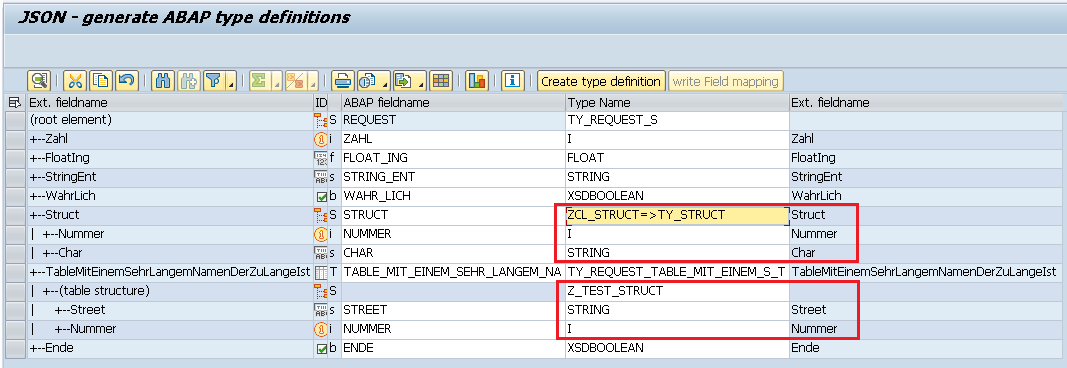Click the table icon in TABLE_MIT_EINEM row

(x=321, y=272)
